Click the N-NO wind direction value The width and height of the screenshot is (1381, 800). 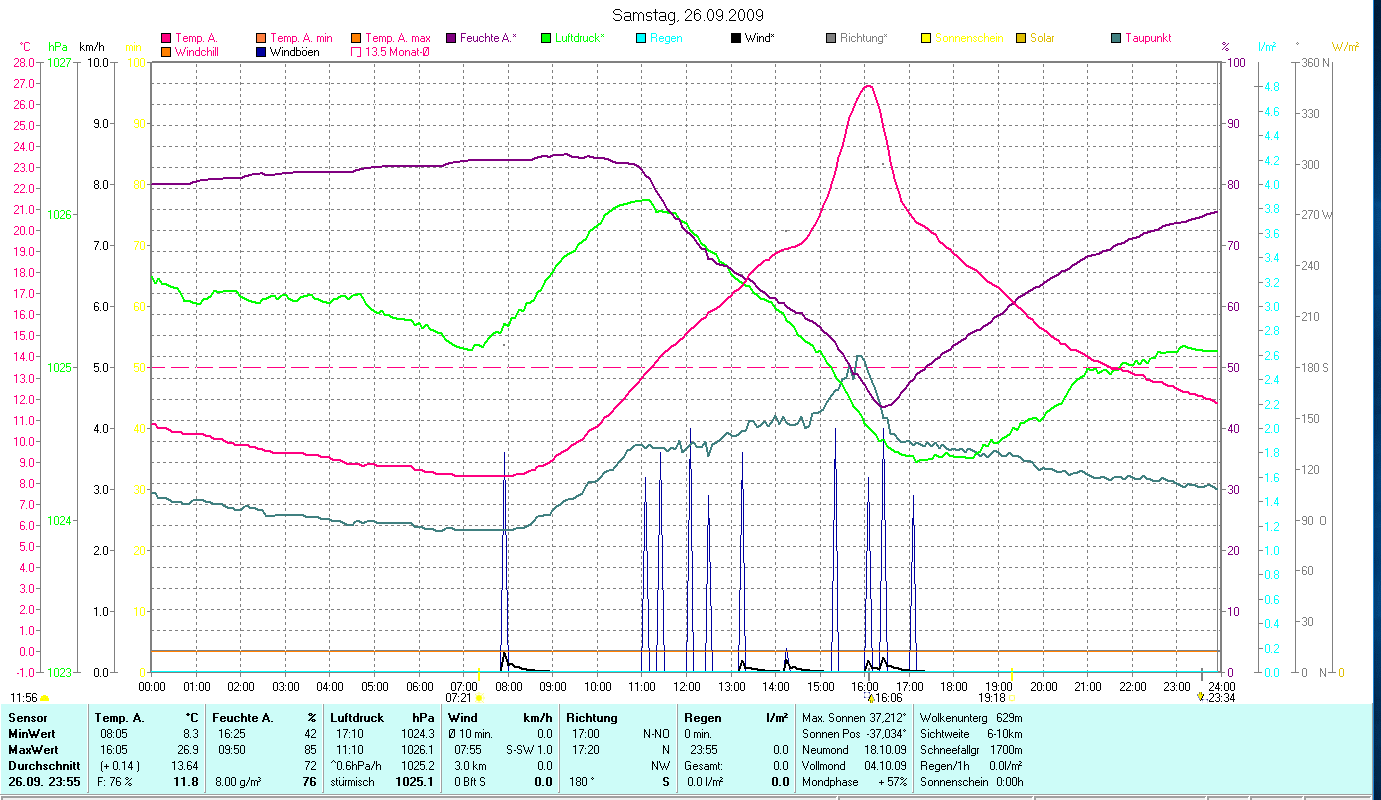(654, 734)
